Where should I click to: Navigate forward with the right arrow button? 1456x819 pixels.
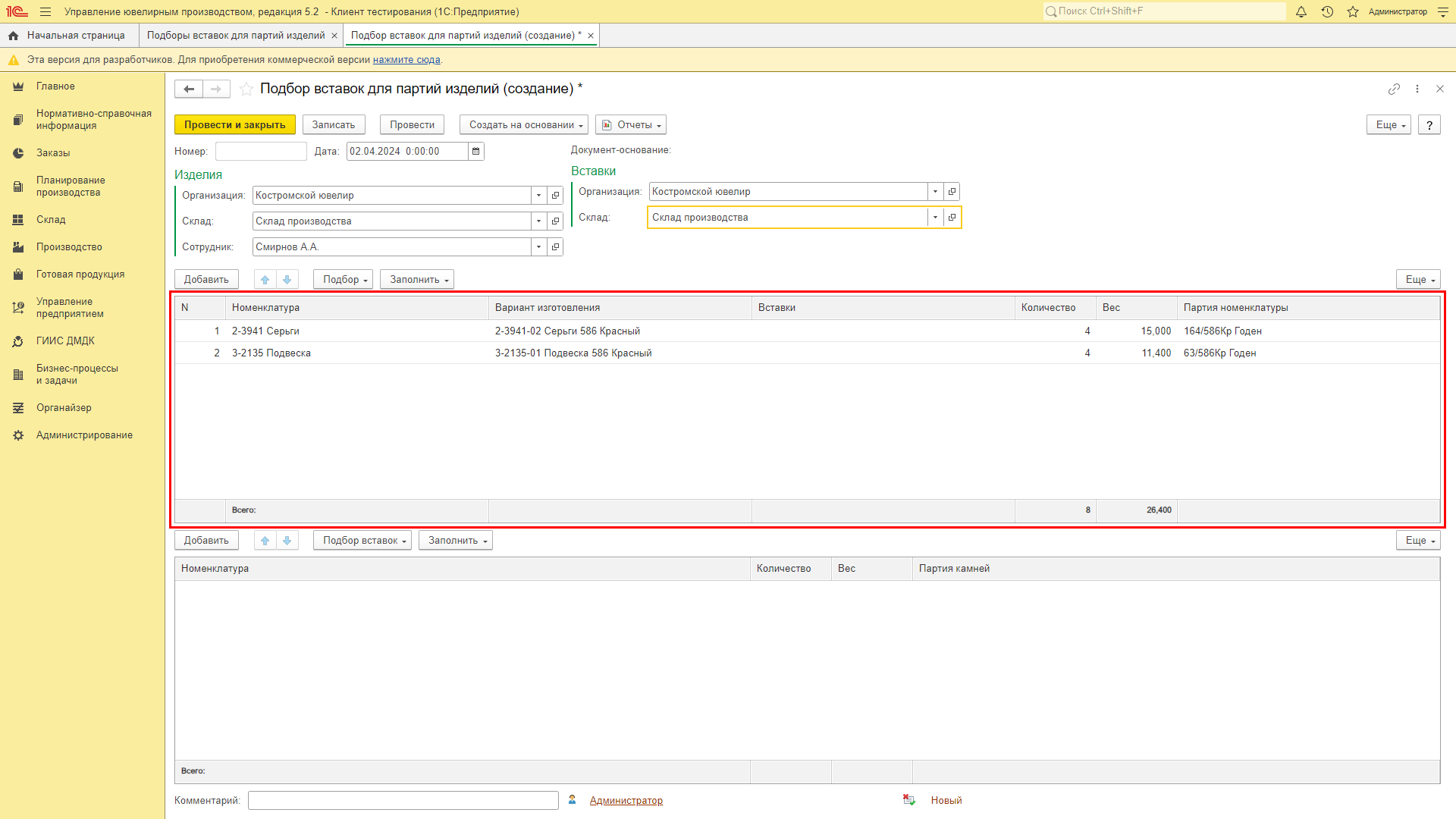point(216,89)
